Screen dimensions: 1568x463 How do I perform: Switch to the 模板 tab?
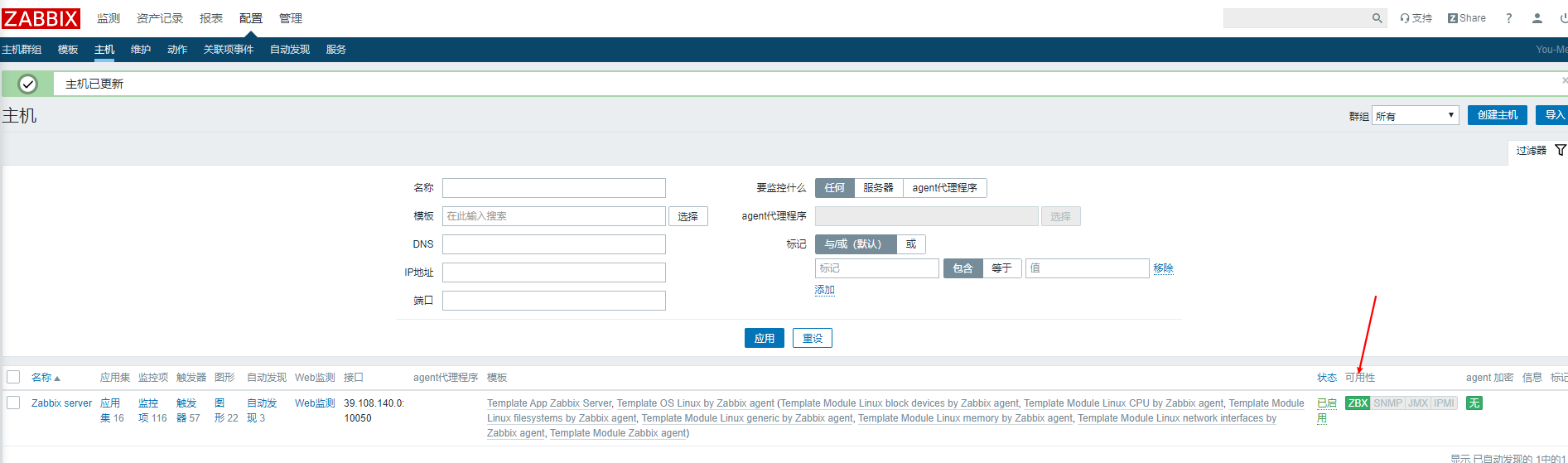68,50
